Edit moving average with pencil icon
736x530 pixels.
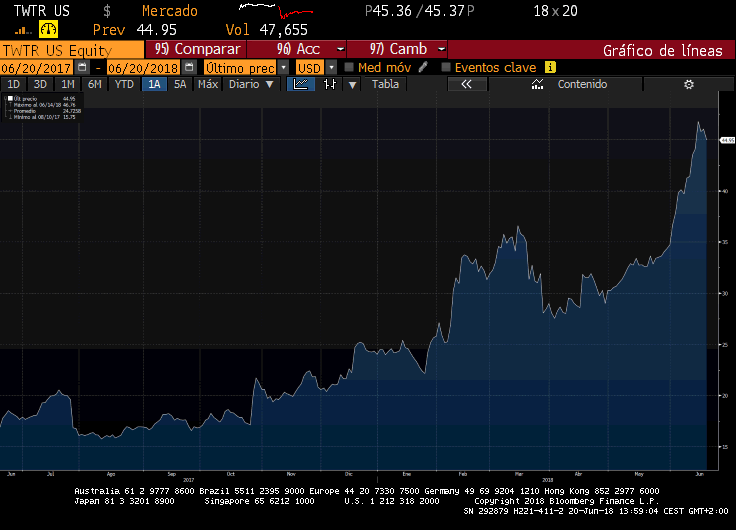(423, 67)
